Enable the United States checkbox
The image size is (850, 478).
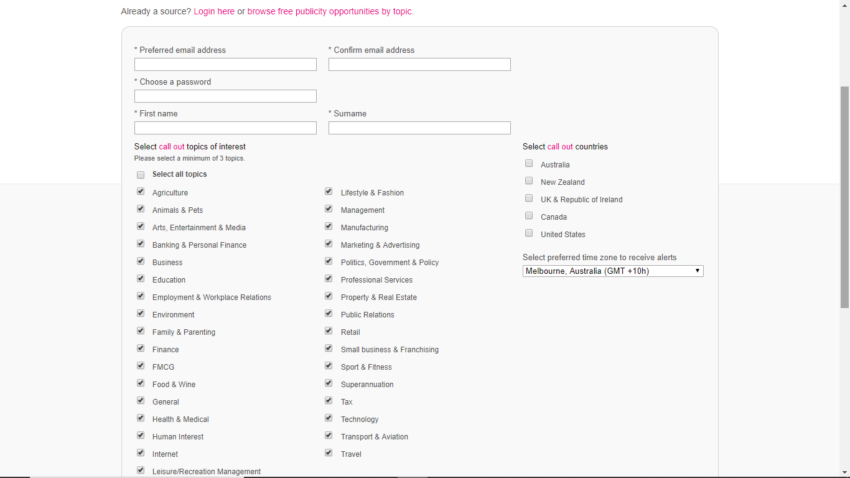coord(529,233)
